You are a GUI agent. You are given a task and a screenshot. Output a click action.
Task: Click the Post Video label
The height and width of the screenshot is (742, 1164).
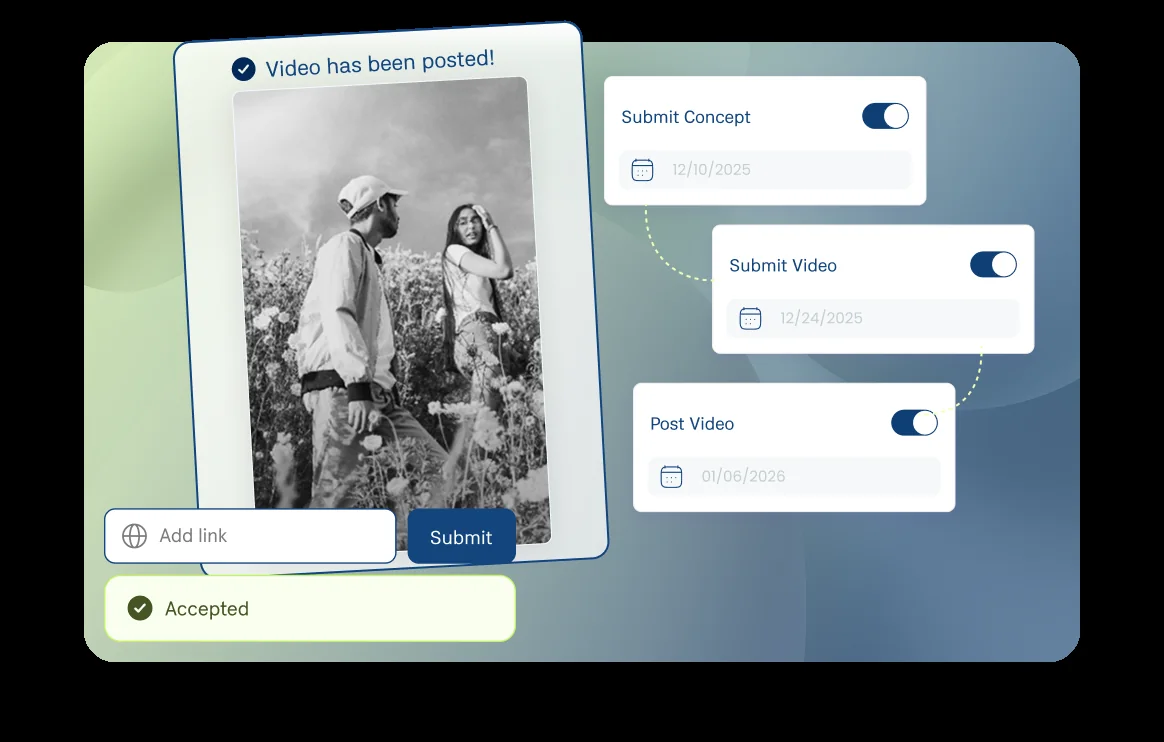click(x=692, y=424)
